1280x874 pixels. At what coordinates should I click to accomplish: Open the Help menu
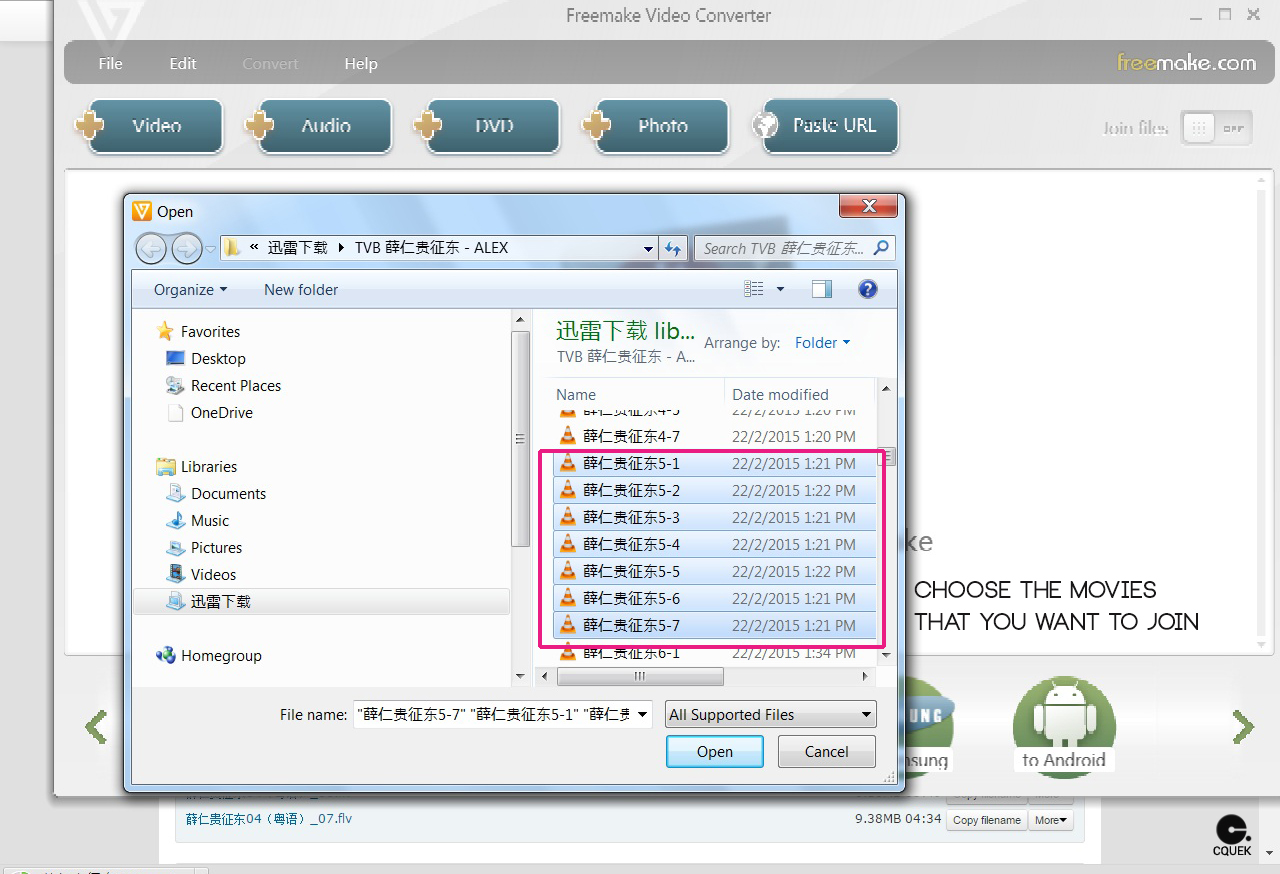click(361, 63)
